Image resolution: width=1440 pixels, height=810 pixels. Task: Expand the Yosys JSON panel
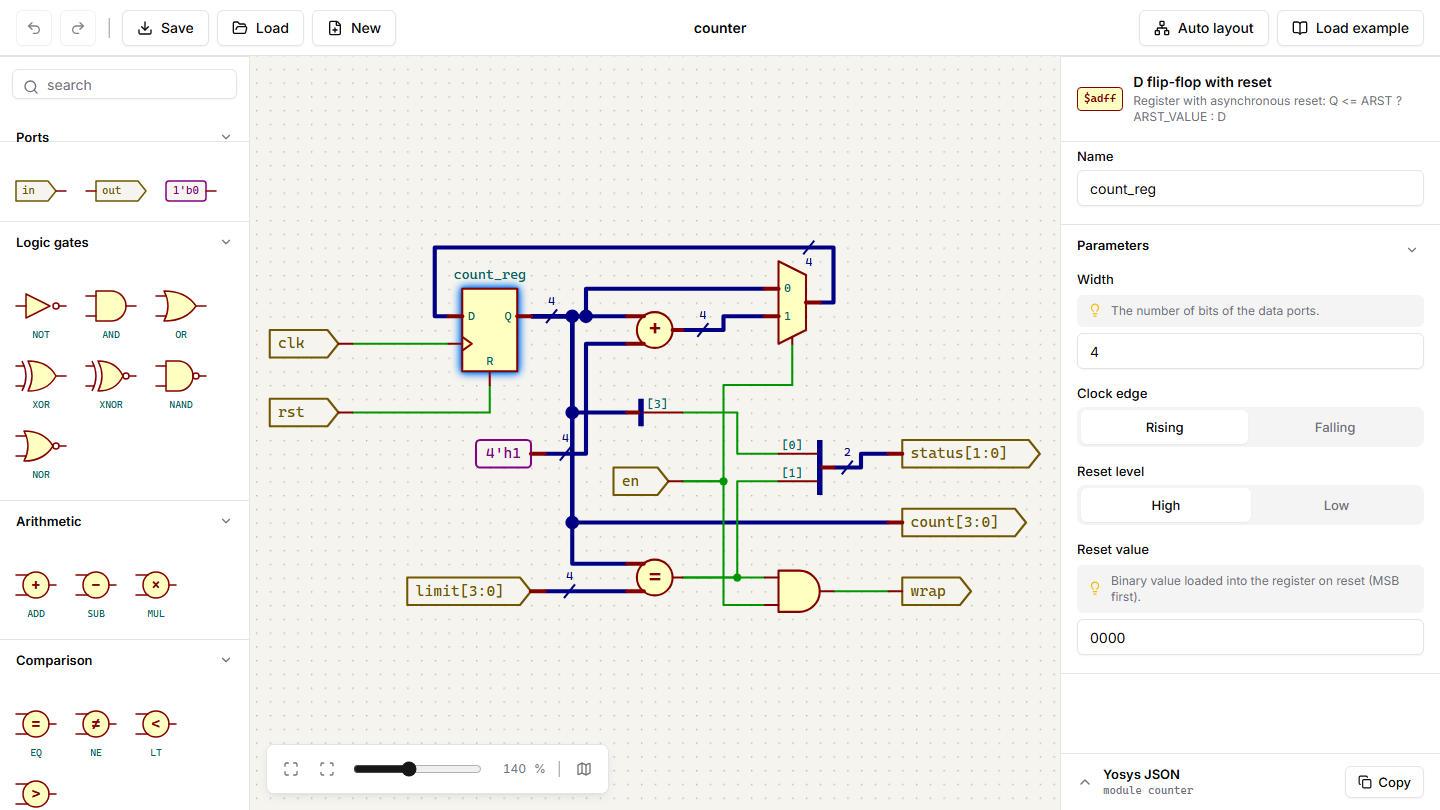coord(1085,782)
